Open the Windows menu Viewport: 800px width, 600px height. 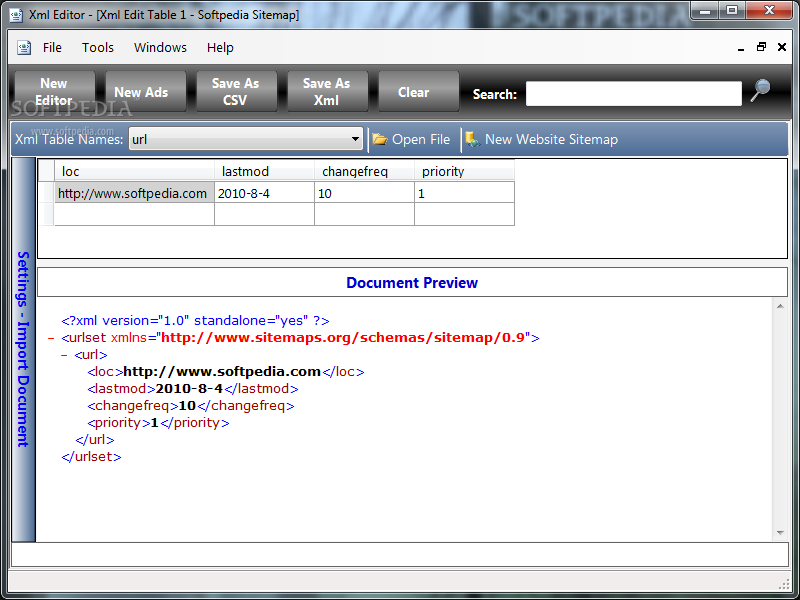160,47
